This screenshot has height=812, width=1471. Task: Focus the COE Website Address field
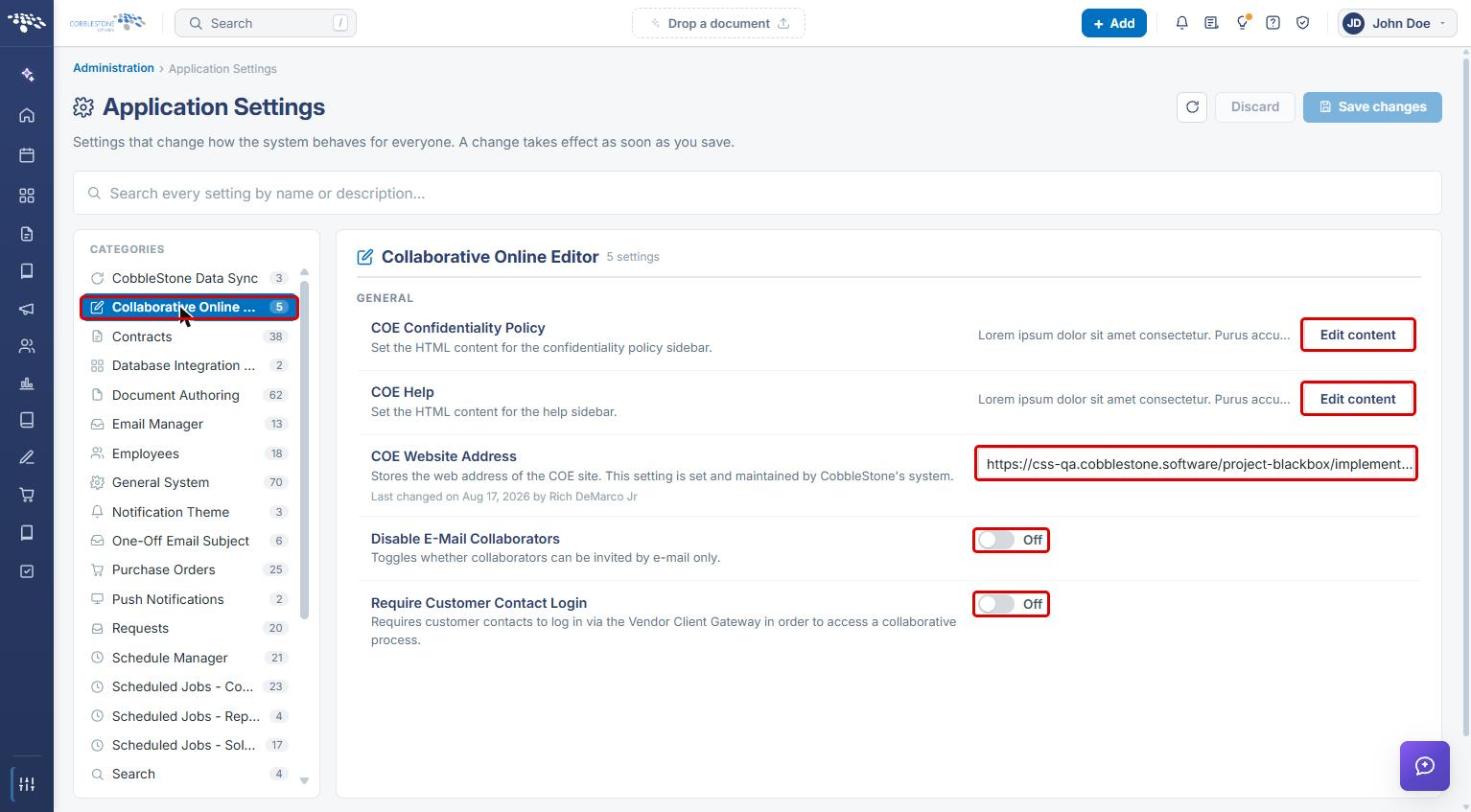[x=1196, y=464]
